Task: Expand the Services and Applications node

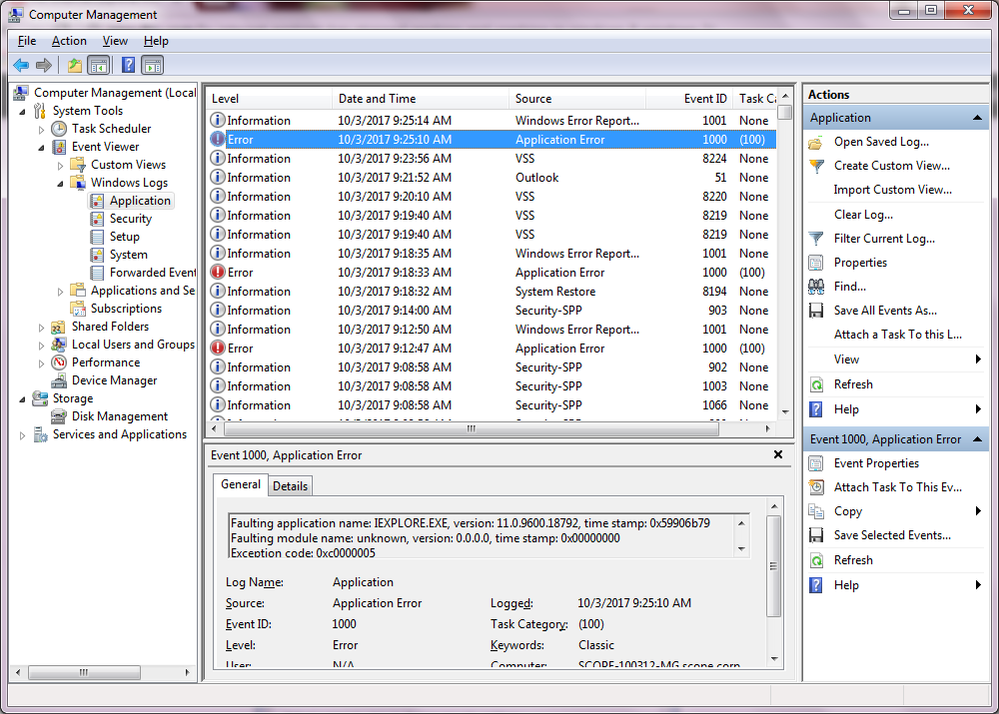Action: [x=23, y=435]
